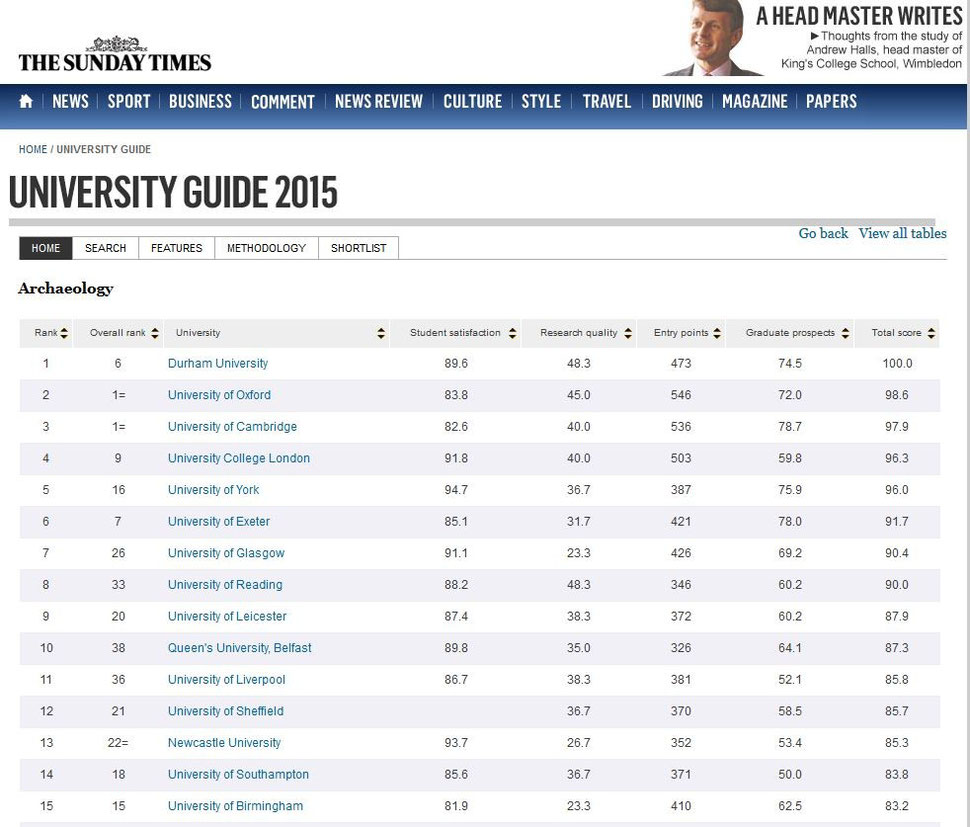Open the Sport section

pyautogui.click(x=129, y=101)
